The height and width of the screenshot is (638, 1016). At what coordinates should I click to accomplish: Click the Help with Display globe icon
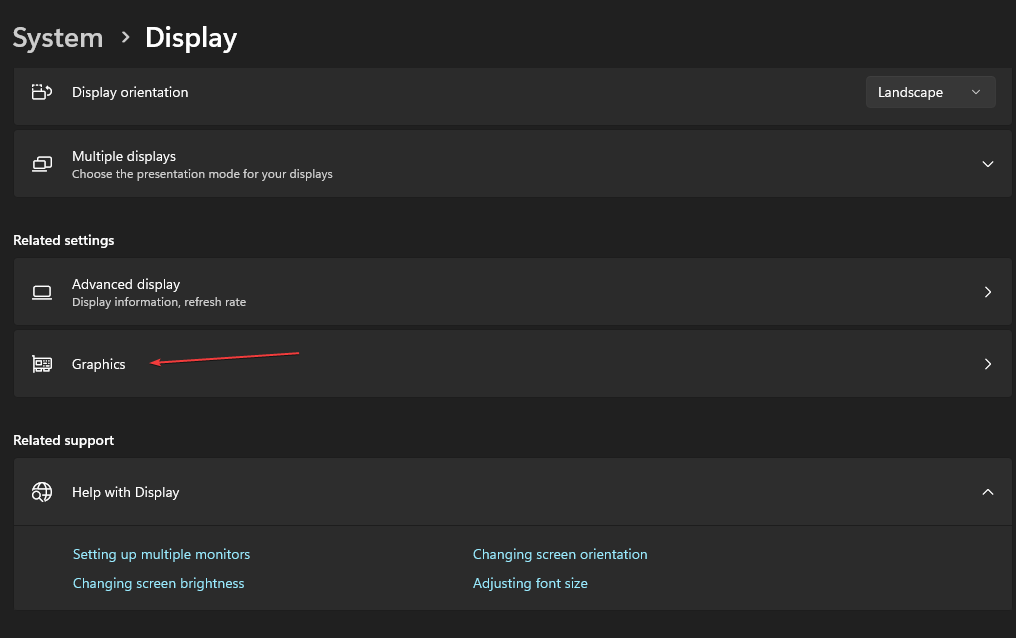42,492
